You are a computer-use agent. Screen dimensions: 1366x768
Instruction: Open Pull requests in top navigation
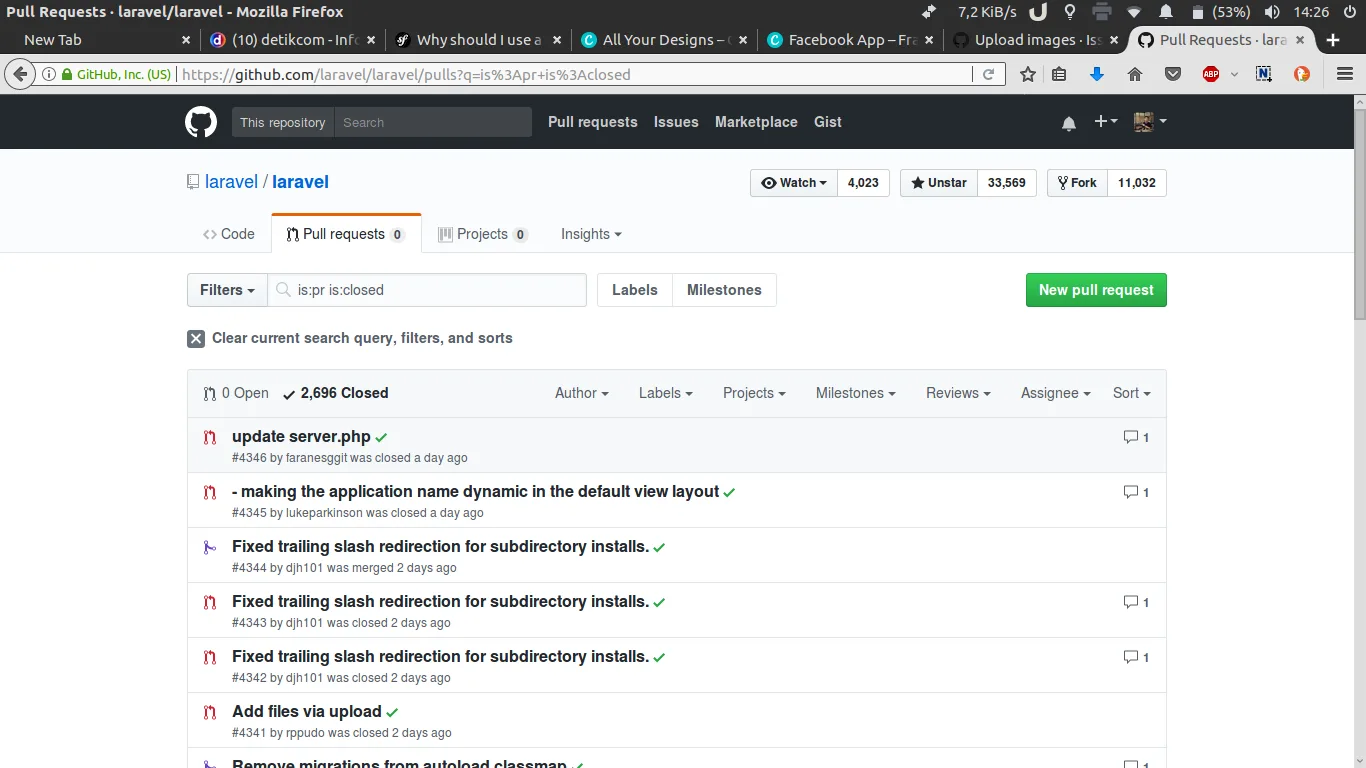point(593,122)
